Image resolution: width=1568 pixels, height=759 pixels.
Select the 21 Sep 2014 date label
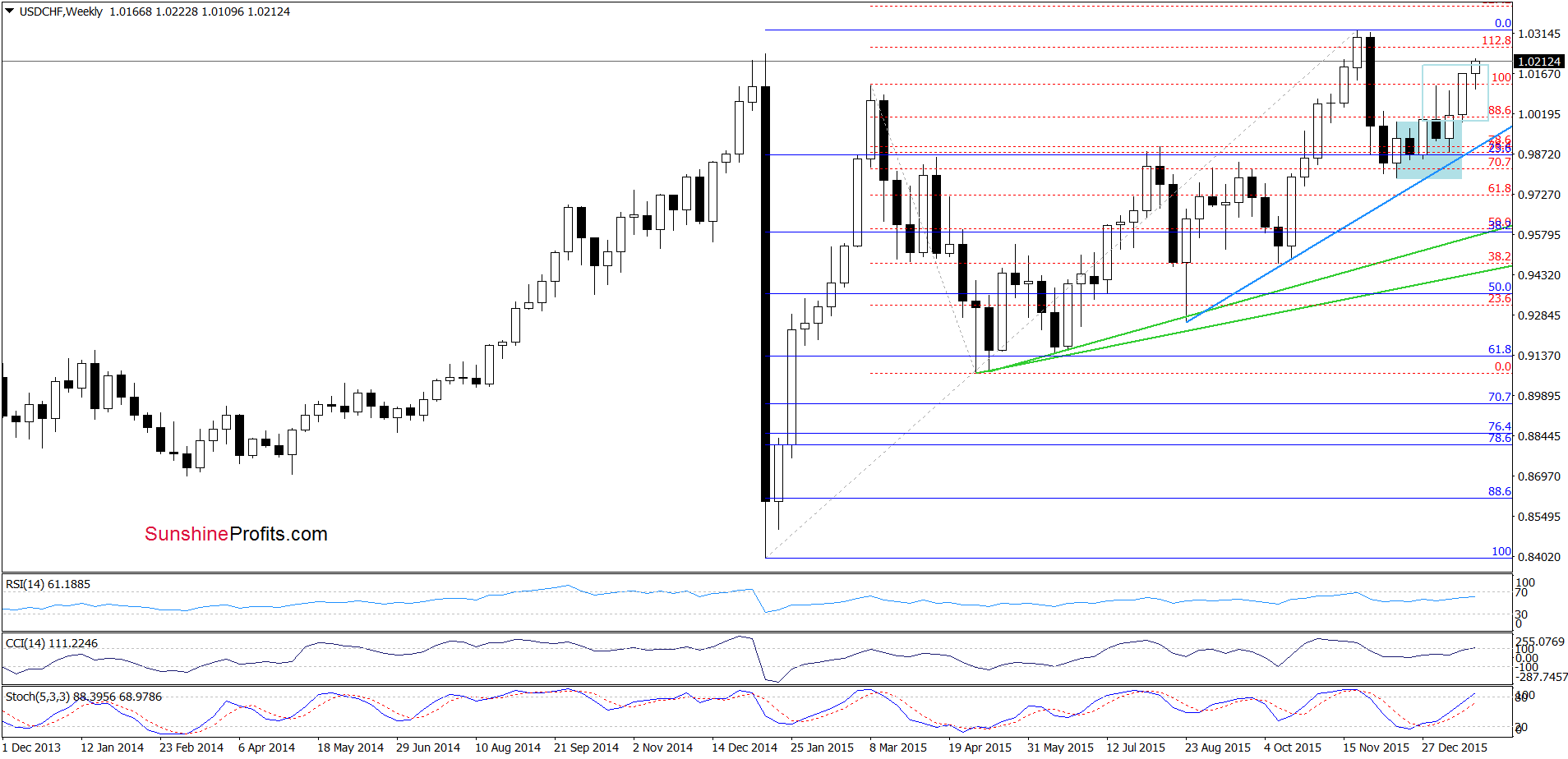coord(586,747)
